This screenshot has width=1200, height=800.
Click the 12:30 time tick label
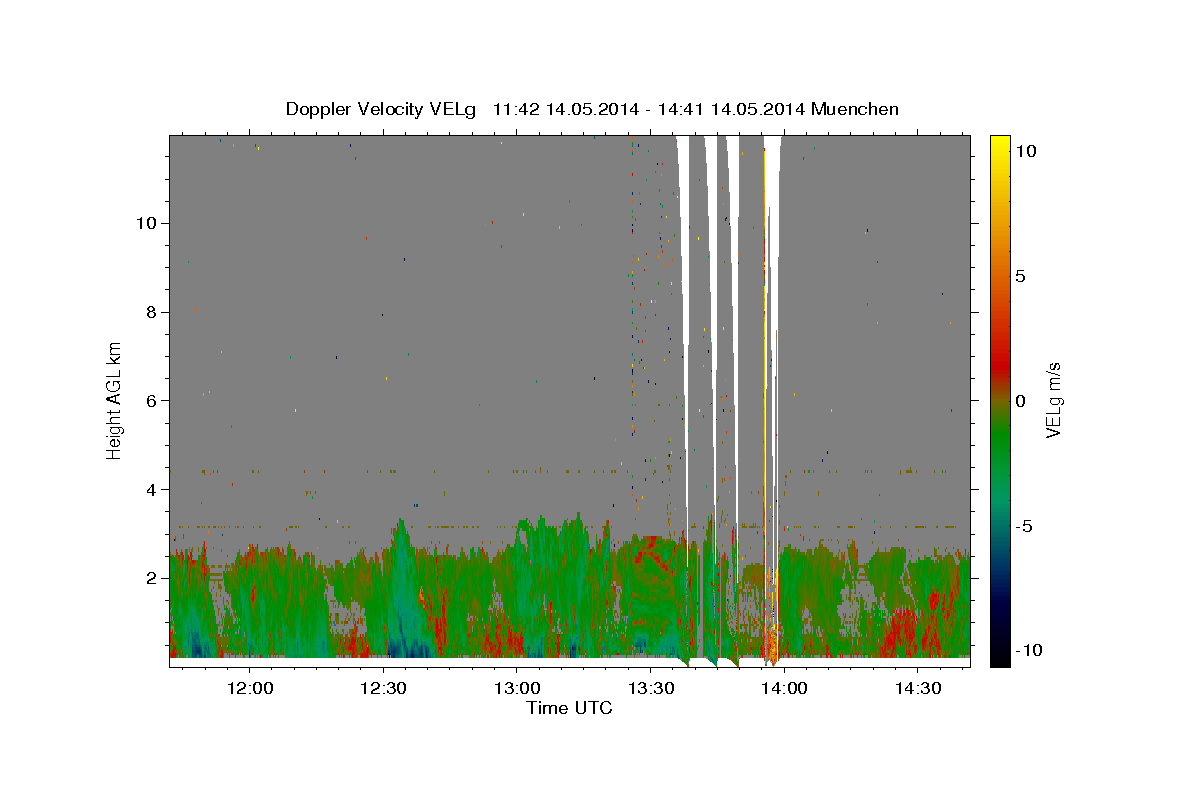383,688
